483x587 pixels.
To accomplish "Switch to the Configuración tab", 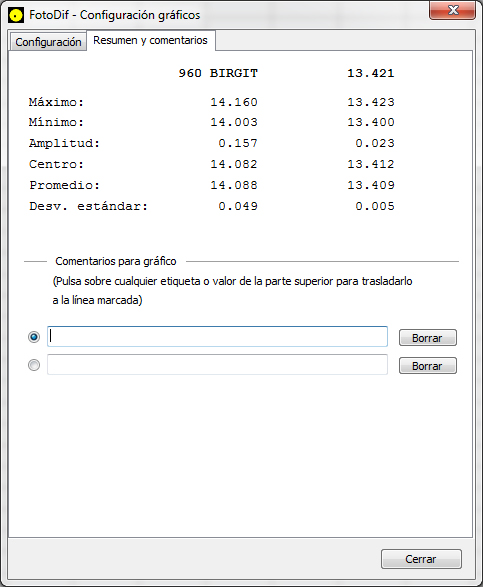I will 48,42.
